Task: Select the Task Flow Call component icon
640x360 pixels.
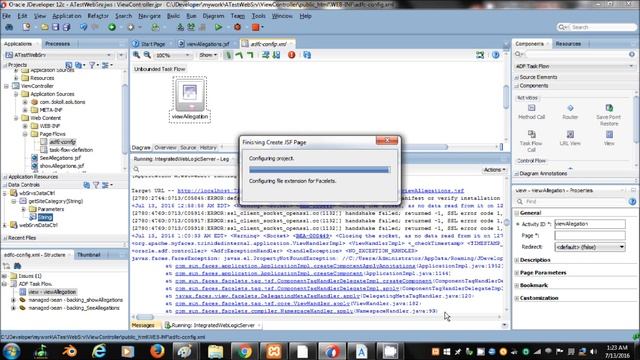Action: coord(531,134)
